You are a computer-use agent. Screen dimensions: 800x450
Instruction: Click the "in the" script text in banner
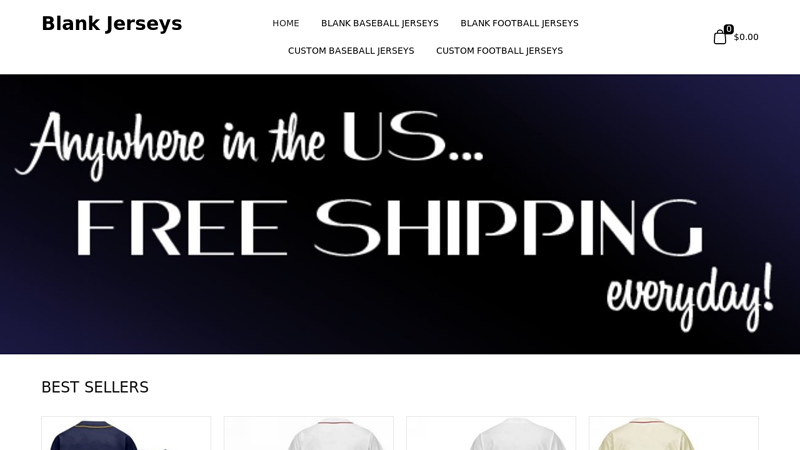pyautogui.click(x=273, y=142)
